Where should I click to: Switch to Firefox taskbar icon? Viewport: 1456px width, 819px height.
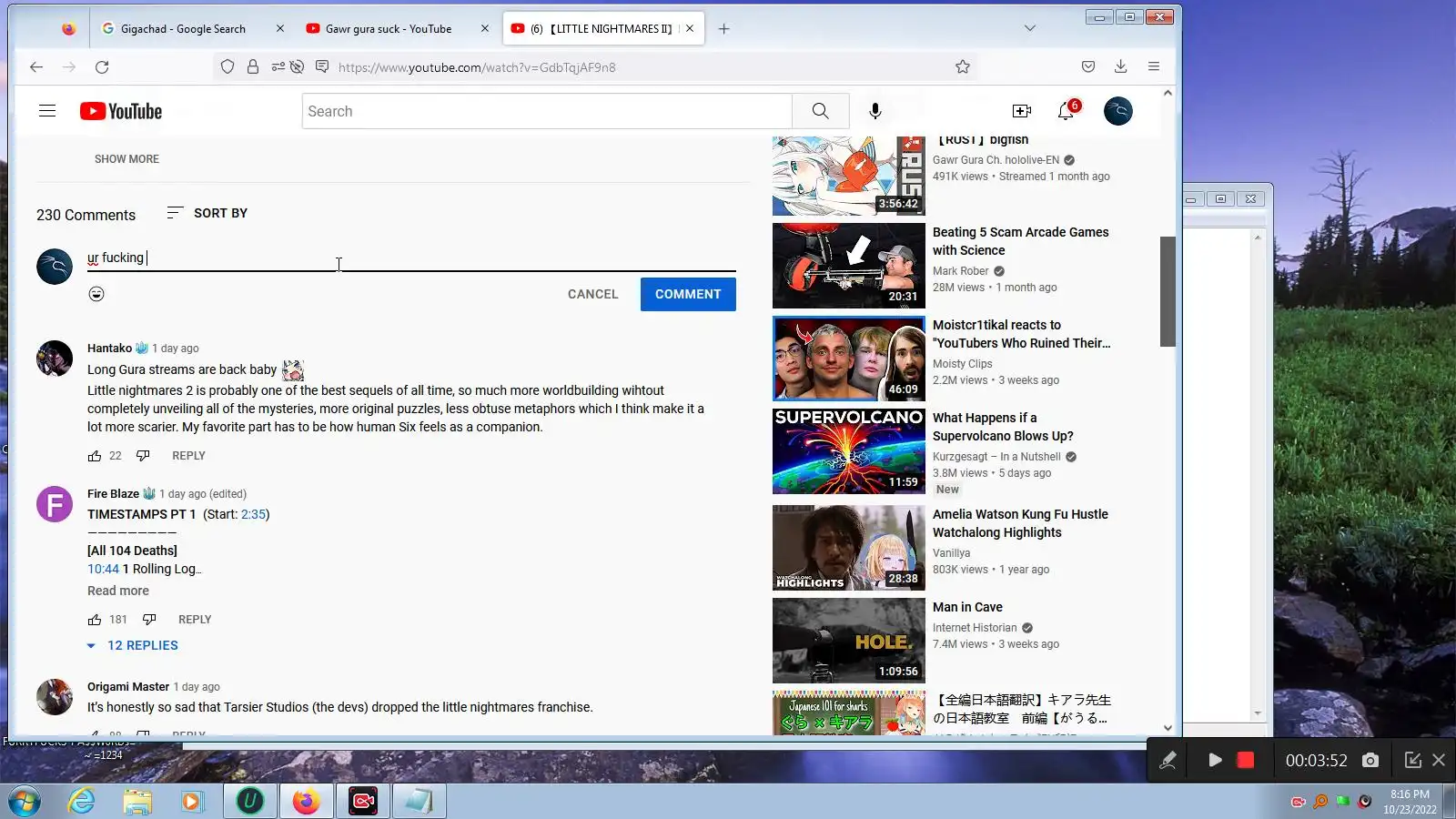click(x=306, y=801)
